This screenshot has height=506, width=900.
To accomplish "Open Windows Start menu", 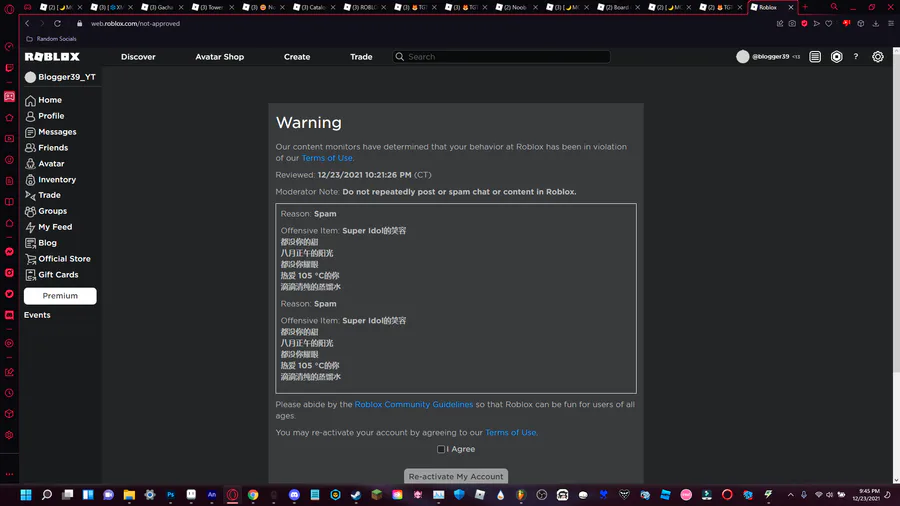I will pos(26,495).
